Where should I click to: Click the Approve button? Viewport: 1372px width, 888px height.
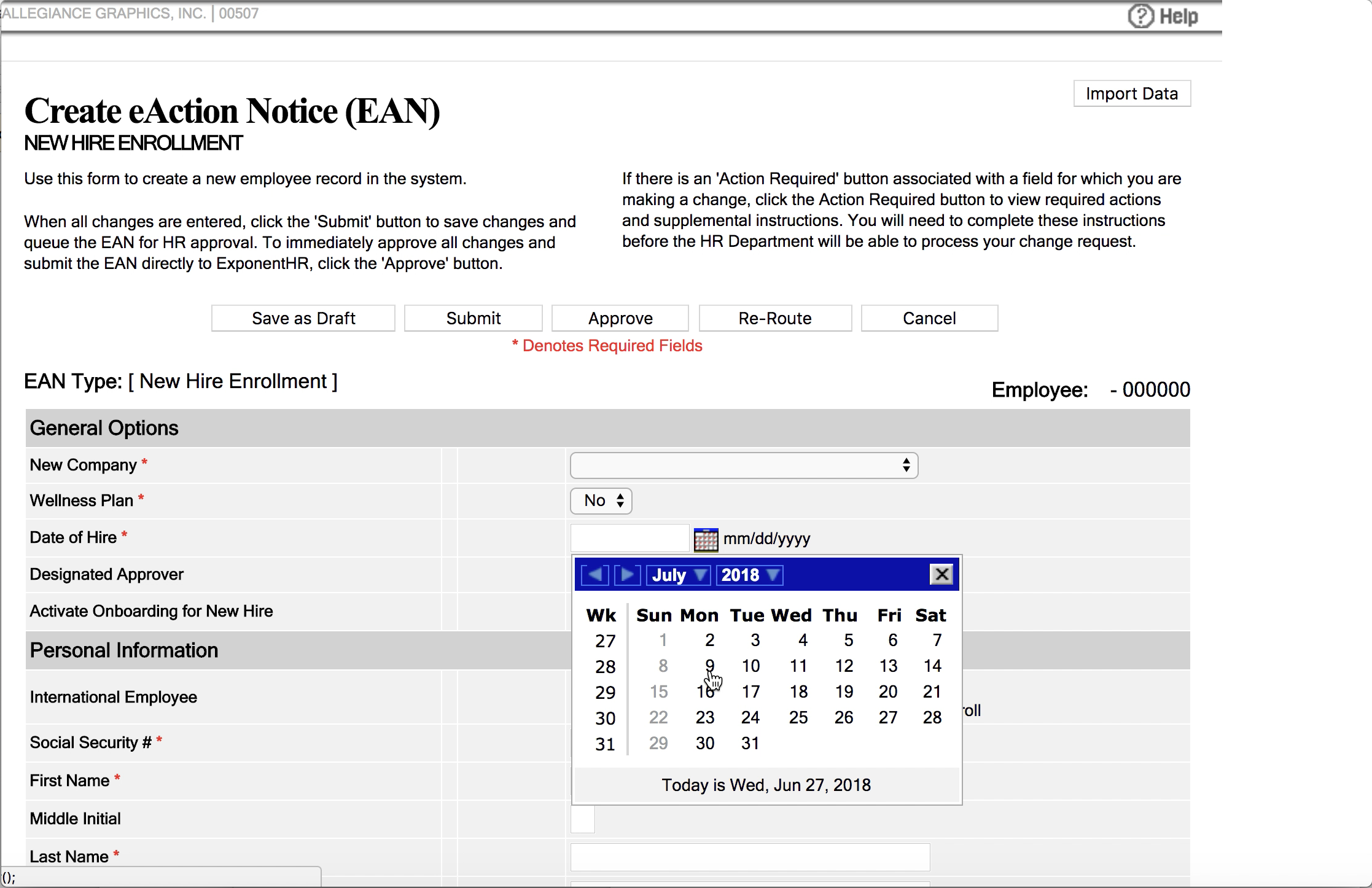point(620,318)
